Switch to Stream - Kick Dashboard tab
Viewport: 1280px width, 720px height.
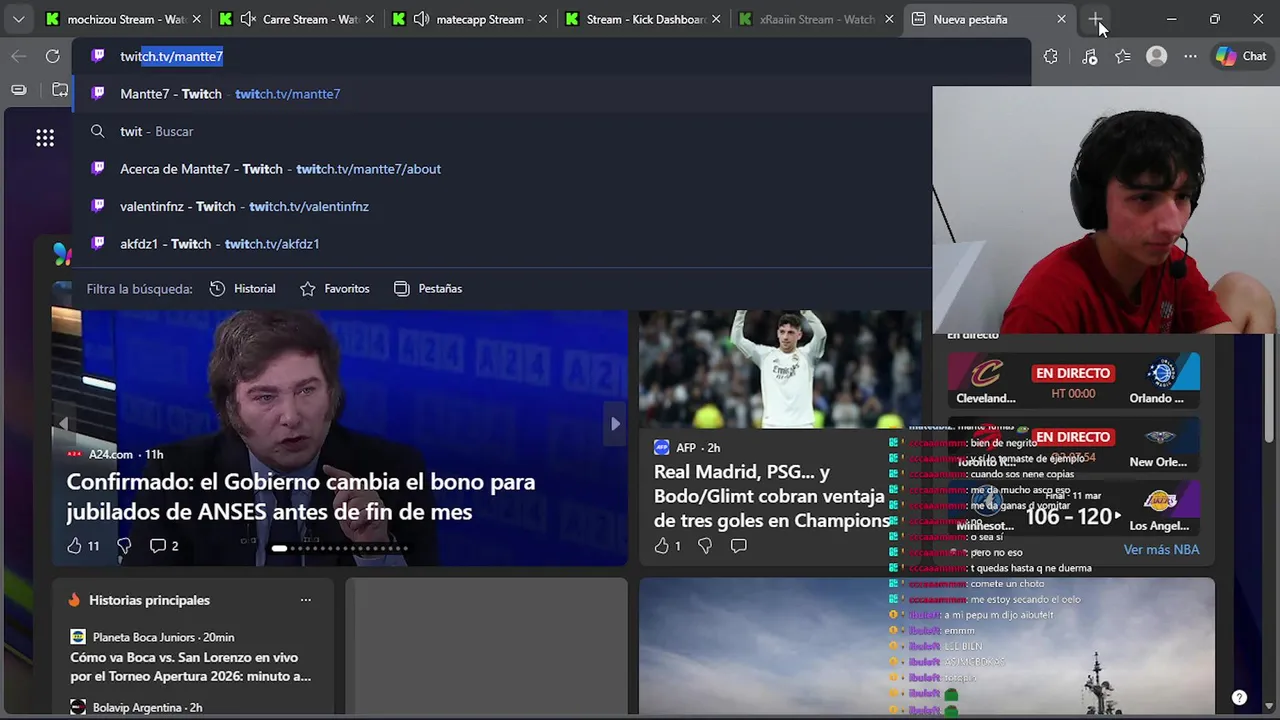click(x=643, y=19)
